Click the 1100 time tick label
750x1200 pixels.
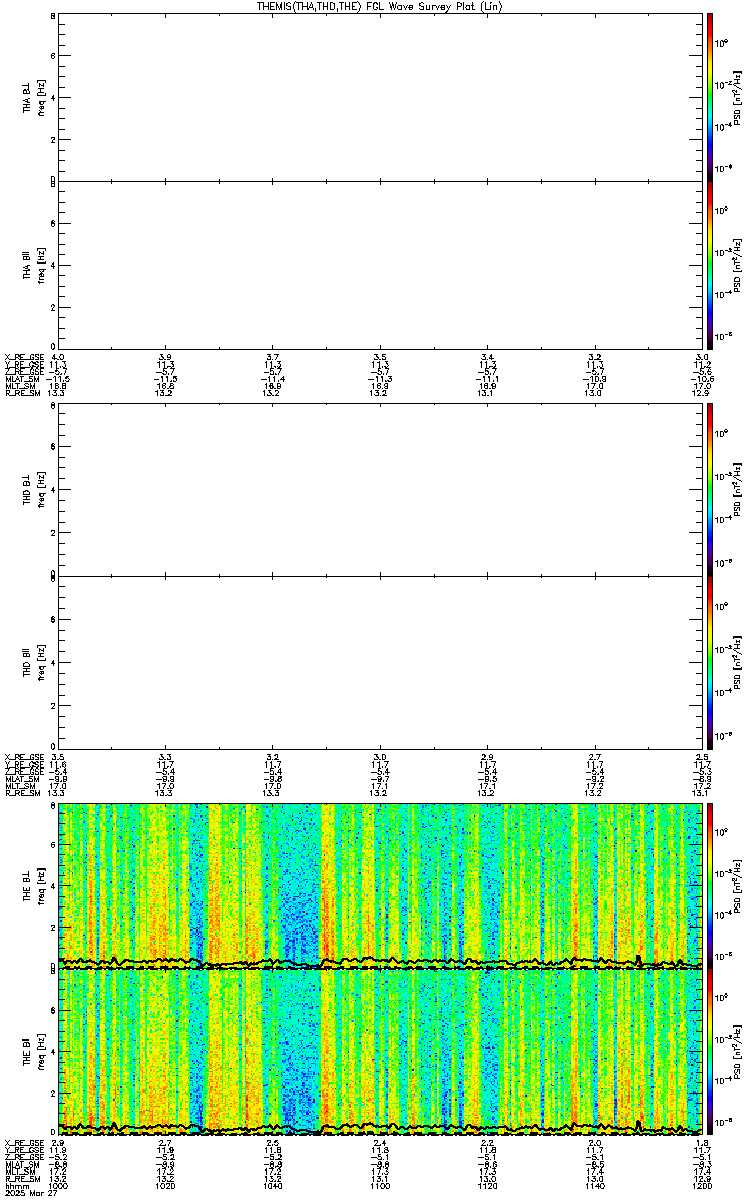tap(380, 1187)
